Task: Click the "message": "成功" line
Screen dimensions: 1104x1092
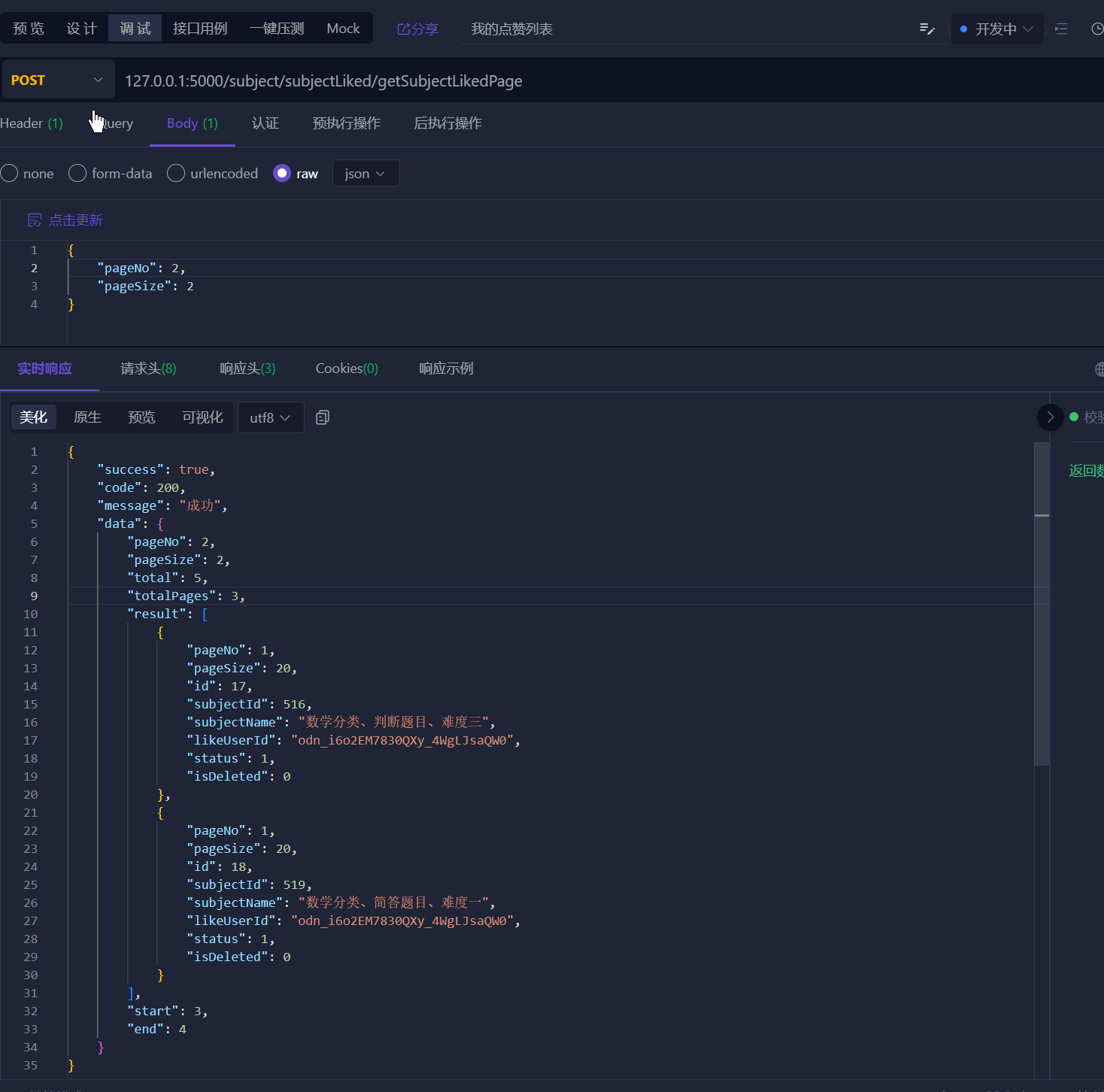Action: (162, 506)
